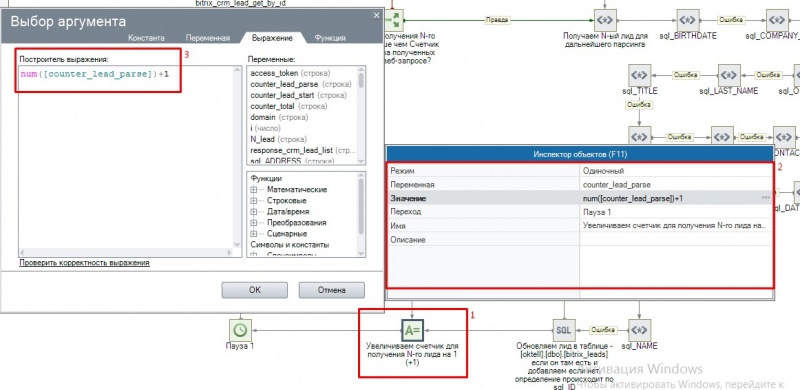Click the 'Получаем N-ый лид' node icon

(x=605, y=20)
